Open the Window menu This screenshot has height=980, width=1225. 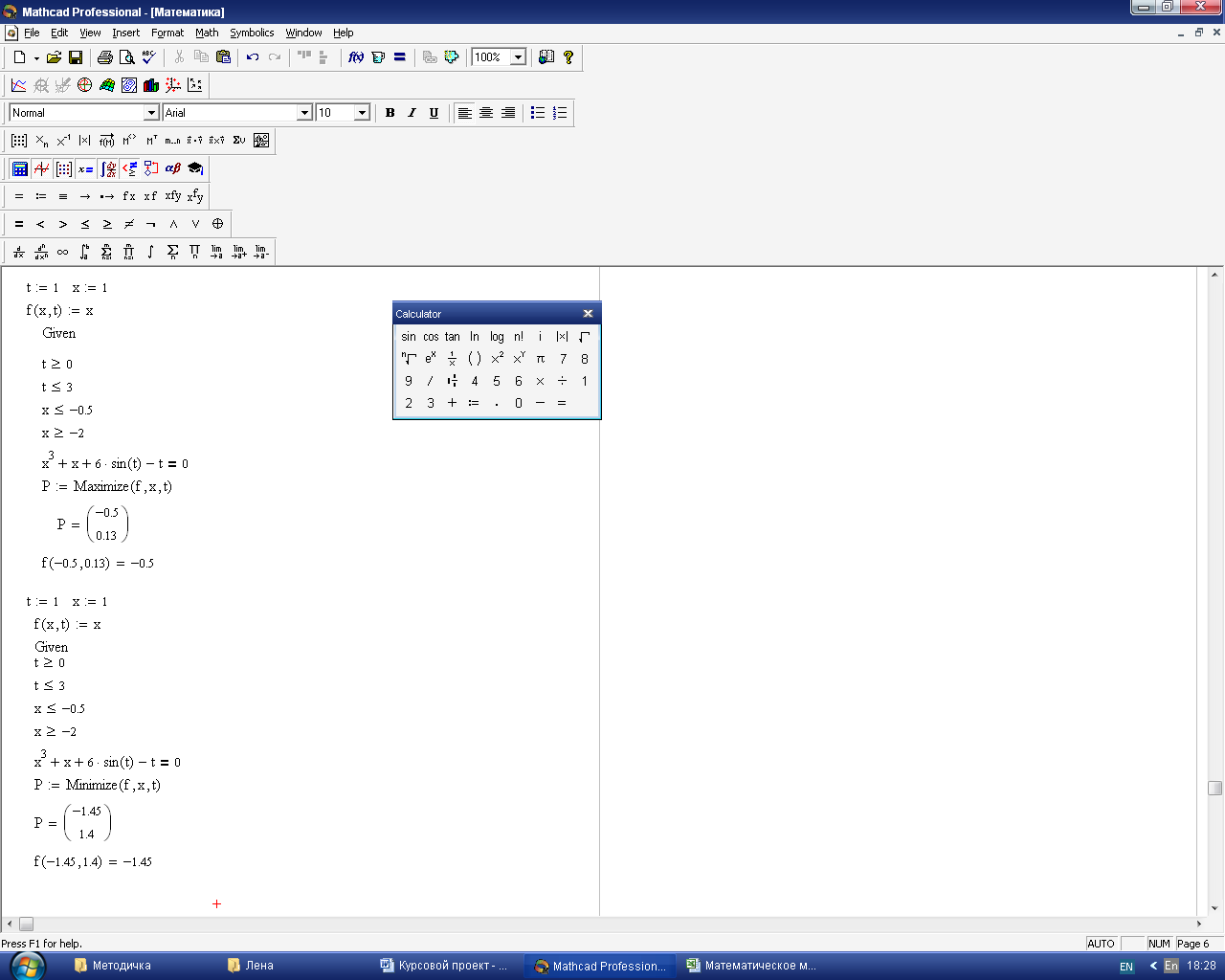(303, 33)
